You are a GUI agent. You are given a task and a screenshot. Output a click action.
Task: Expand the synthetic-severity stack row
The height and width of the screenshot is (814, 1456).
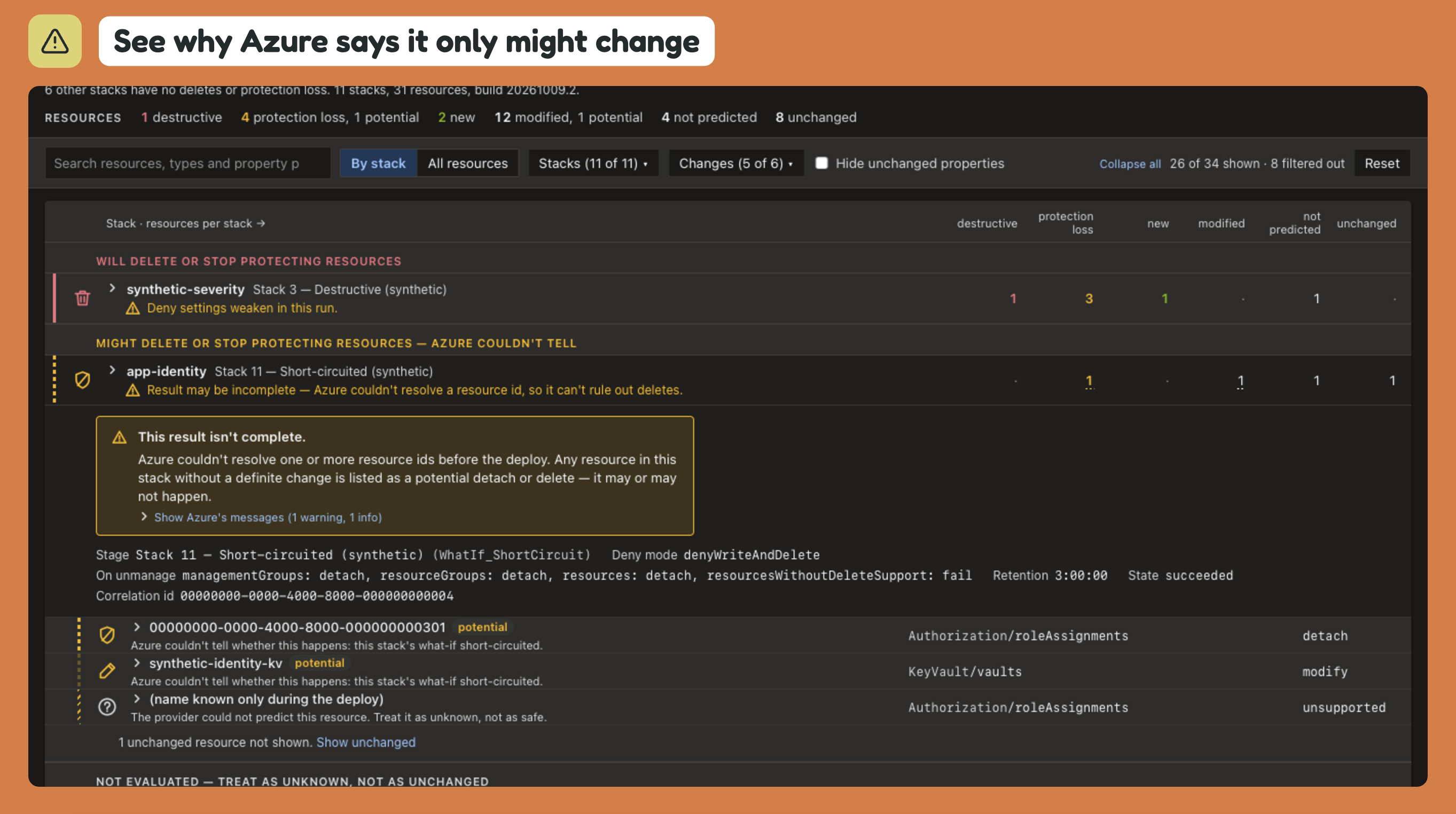coord(112,288)
